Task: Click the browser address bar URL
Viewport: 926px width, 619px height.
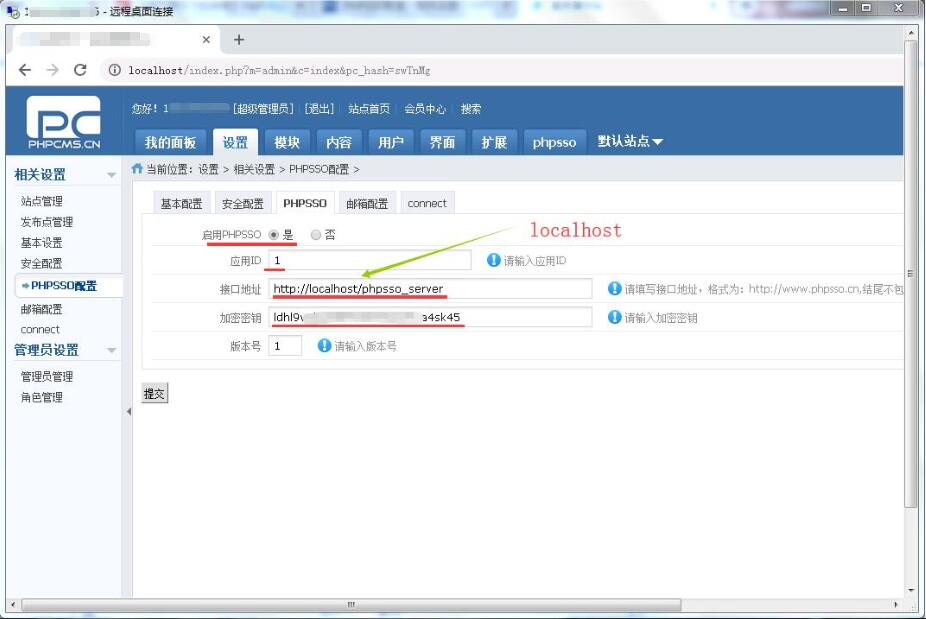Action: [279, 70]
